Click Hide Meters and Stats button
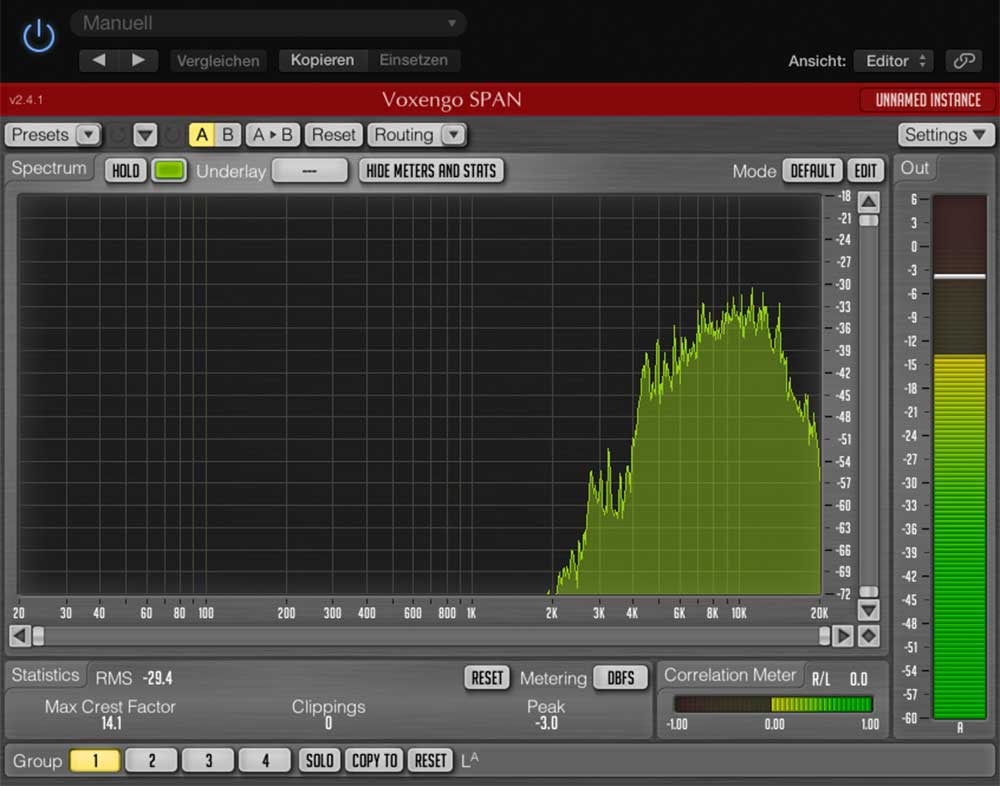The image size is (1000, 786). tap(431, 171)
